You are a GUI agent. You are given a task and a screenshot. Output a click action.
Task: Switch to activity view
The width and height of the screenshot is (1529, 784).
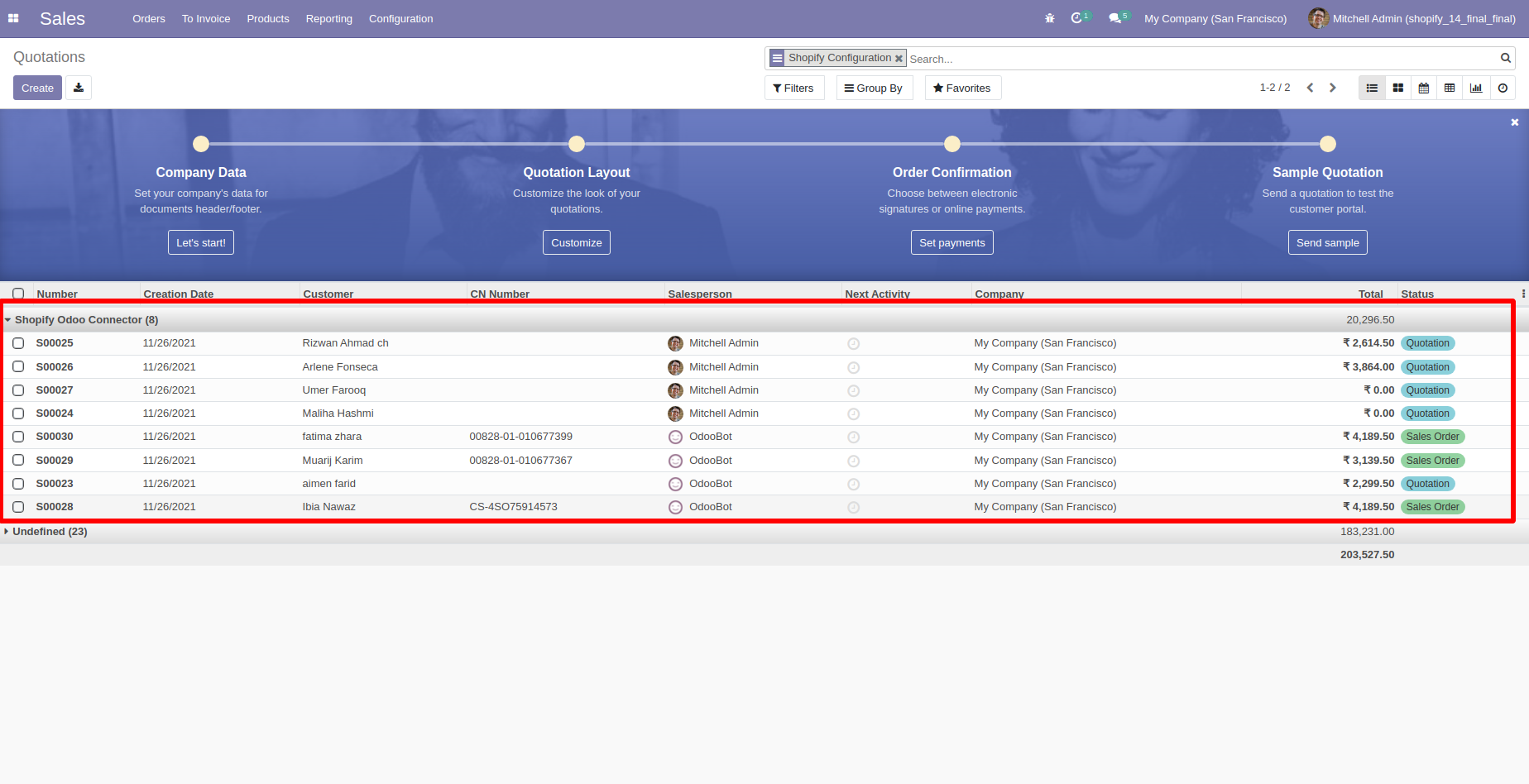1503,88
